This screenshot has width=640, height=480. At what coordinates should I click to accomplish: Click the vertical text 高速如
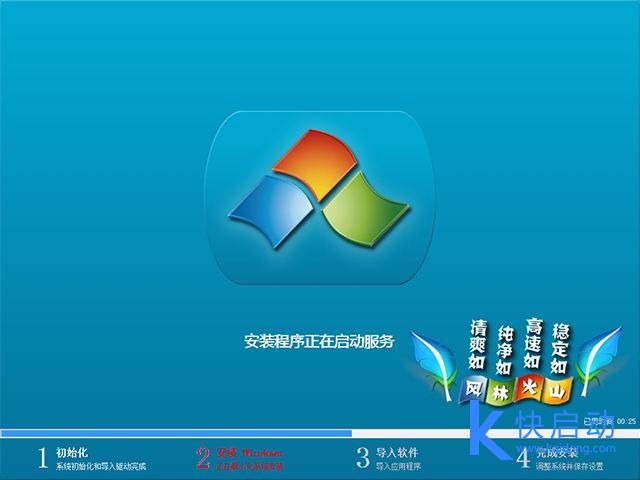pyautogui.click(x=532, y=343)
